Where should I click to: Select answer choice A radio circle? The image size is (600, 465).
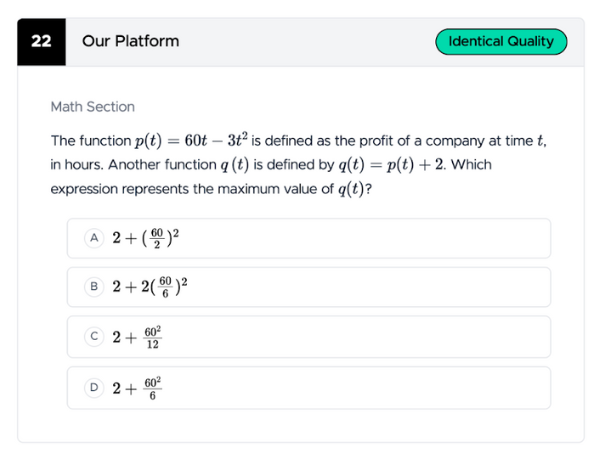95,238
